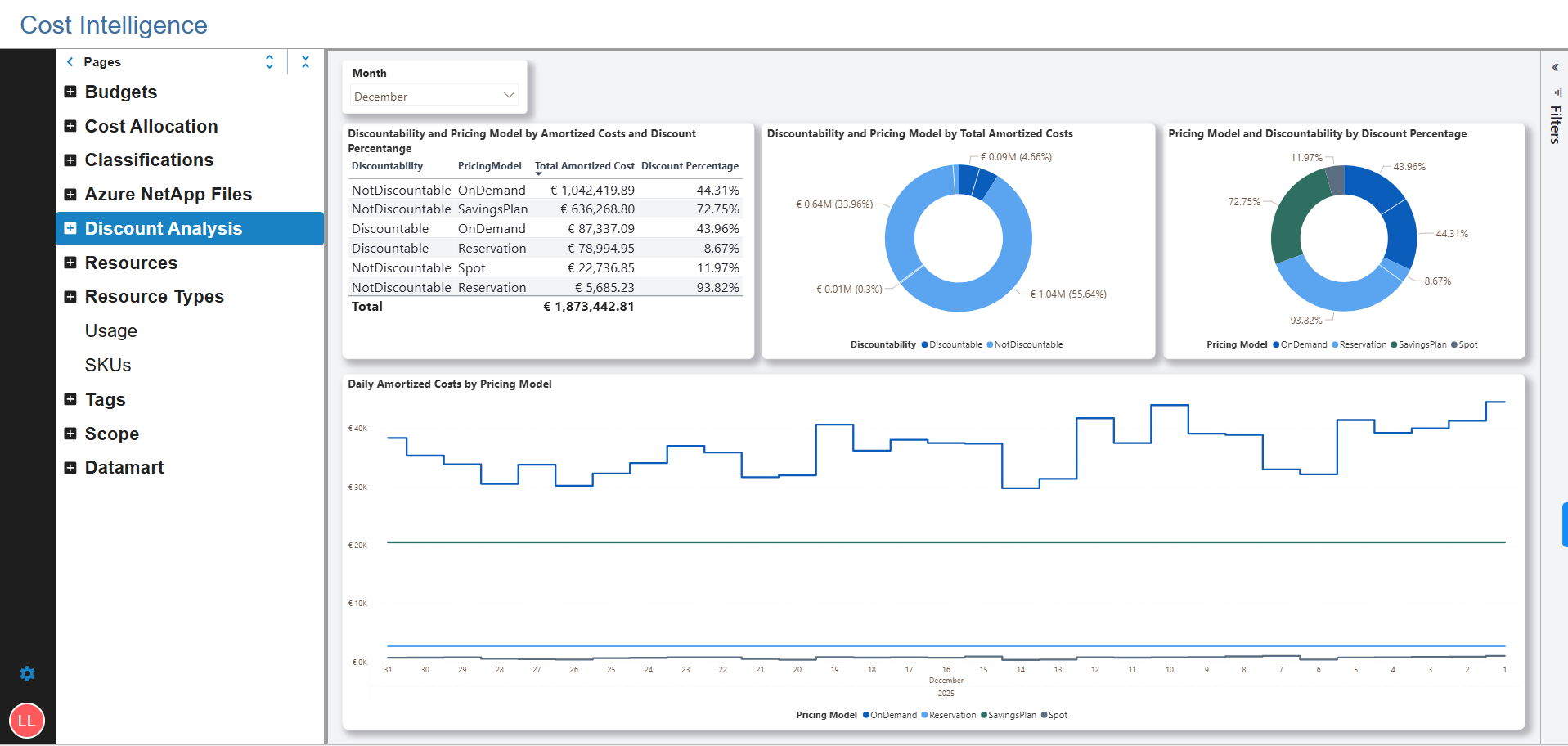The height and width of the screenshot is (746, 1568).
Task: Select the Discount Analysis page
Action: tap(190, 229)
